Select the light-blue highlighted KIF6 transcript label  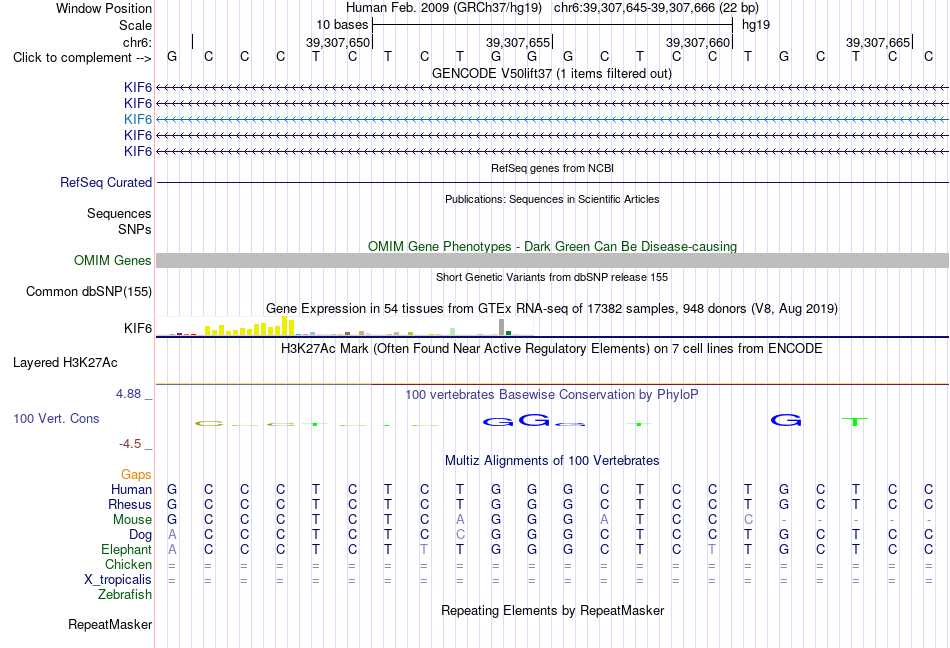[138, 119]
